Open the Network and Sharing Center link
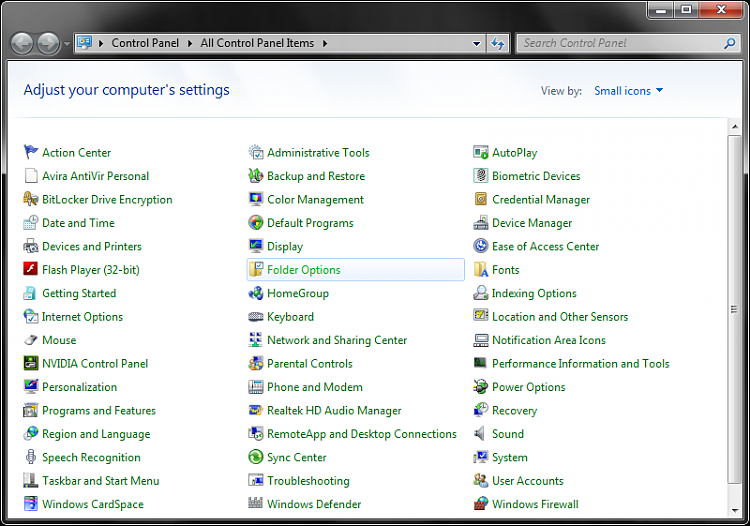The width and height of the screenshot is (750, 526). (337, 340)
